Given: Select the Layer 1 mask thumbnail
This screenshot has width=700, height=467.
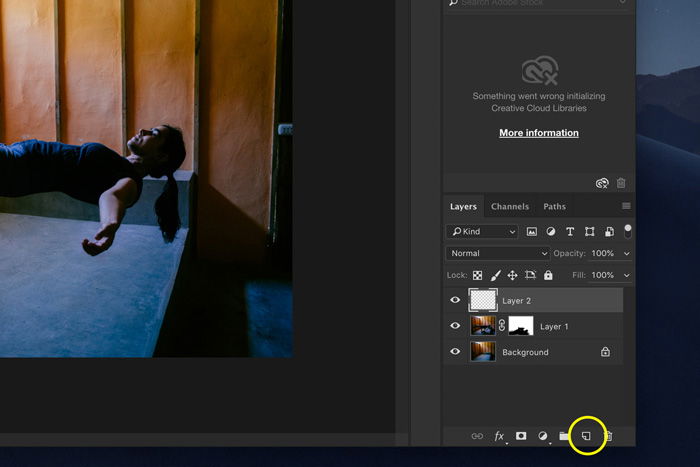Looking at the screenshot, I should click(520, 326).
